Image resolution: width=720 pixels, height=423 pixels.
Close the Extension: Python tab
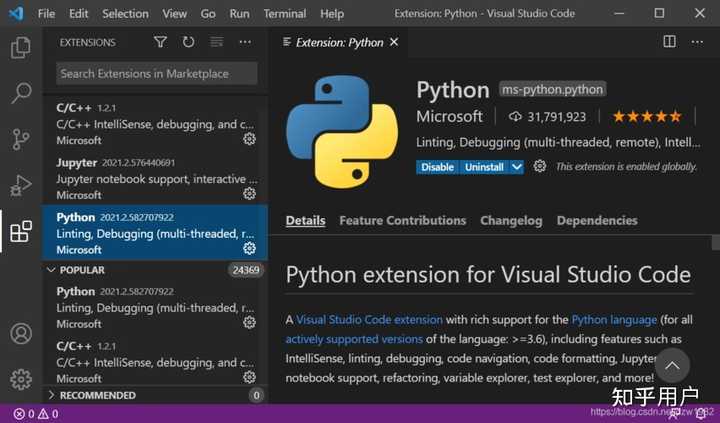394,42
